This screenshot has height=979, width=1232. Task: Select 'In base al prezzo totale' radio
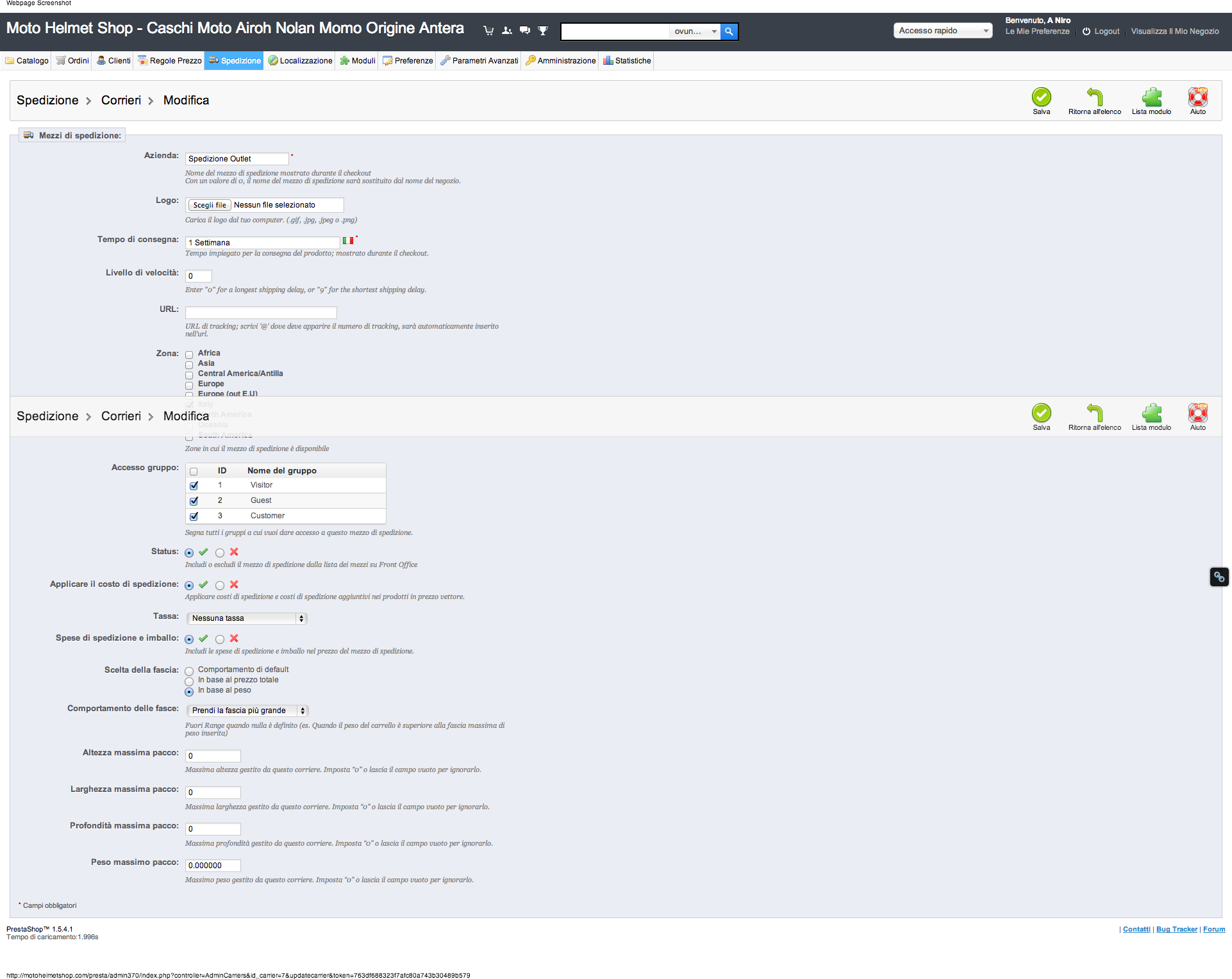[189, 681]
